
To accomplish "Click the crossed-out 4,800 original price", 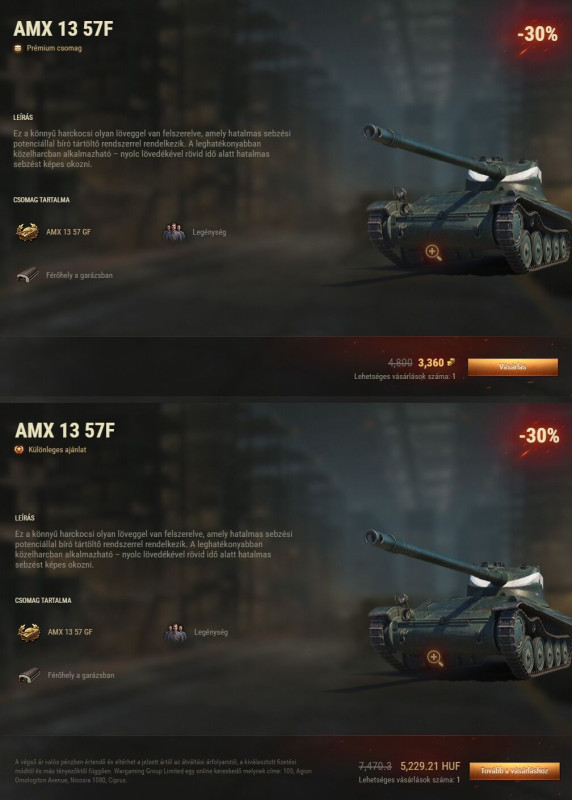I will [x=400, y=363].
